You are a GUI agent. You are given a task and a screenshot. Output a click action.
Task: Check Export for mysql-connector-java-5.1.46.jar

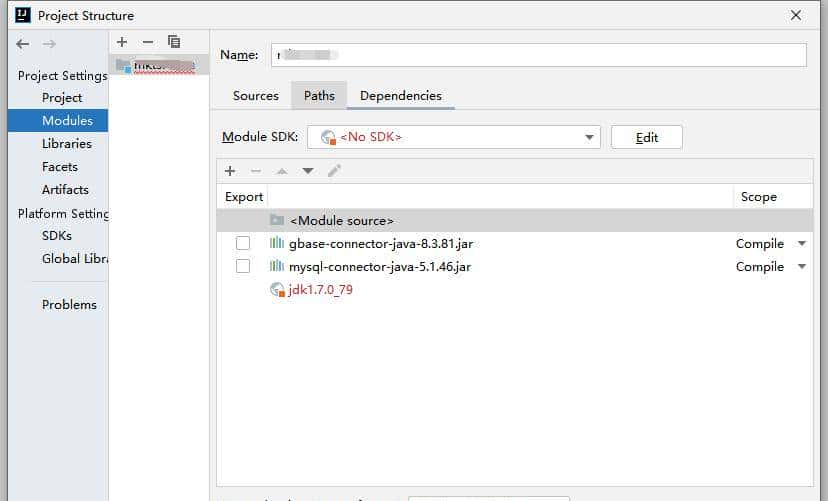(x=243, y=266)
